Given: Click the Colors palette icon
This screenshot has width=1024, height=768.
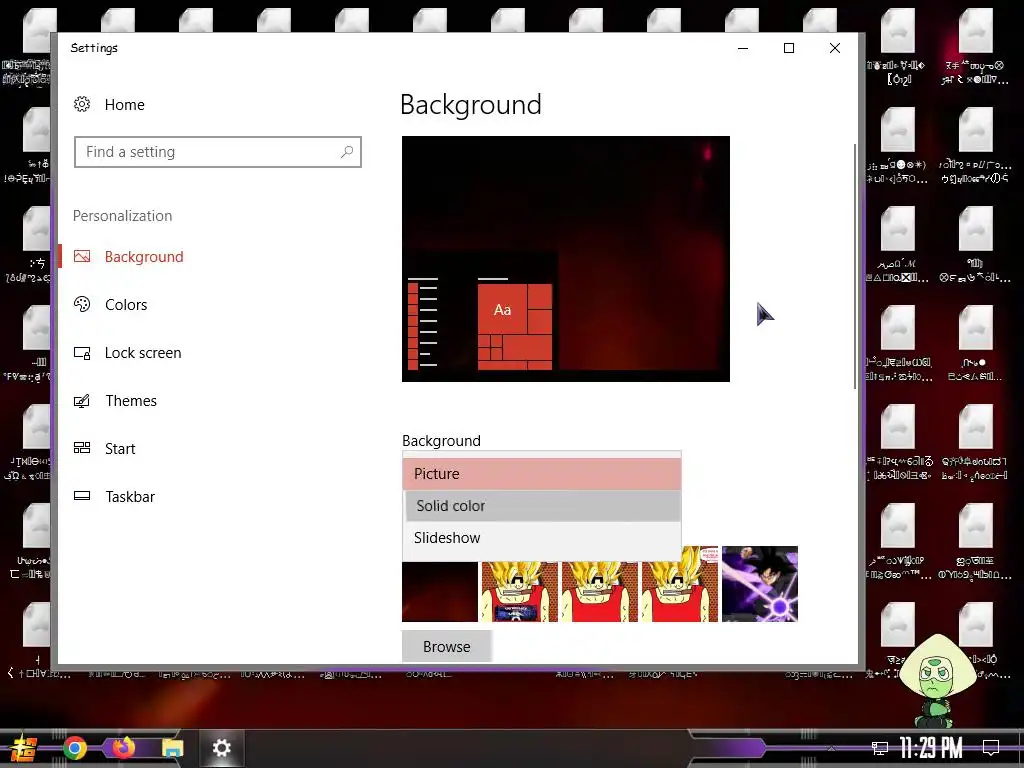Looking at the screenshot, I should 82,304.
